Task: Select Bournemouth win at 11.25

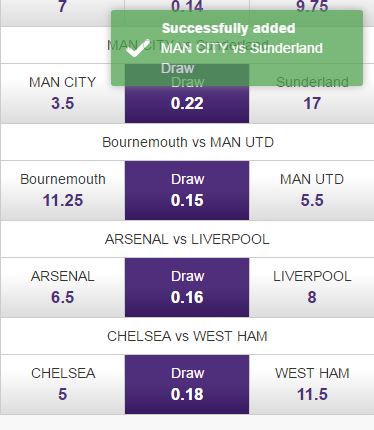Action: [62, 190]
